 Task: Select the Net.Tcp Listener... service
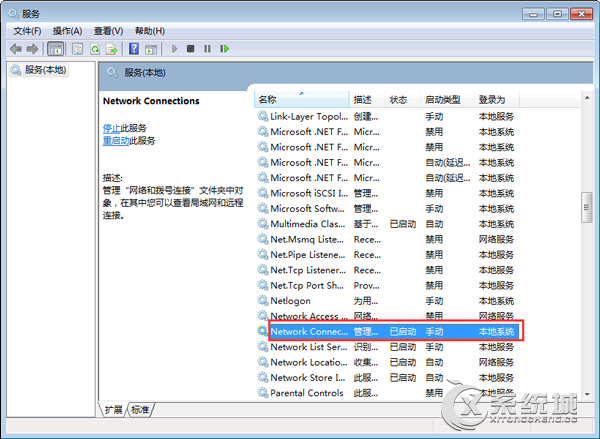click(x=388, y=270)
